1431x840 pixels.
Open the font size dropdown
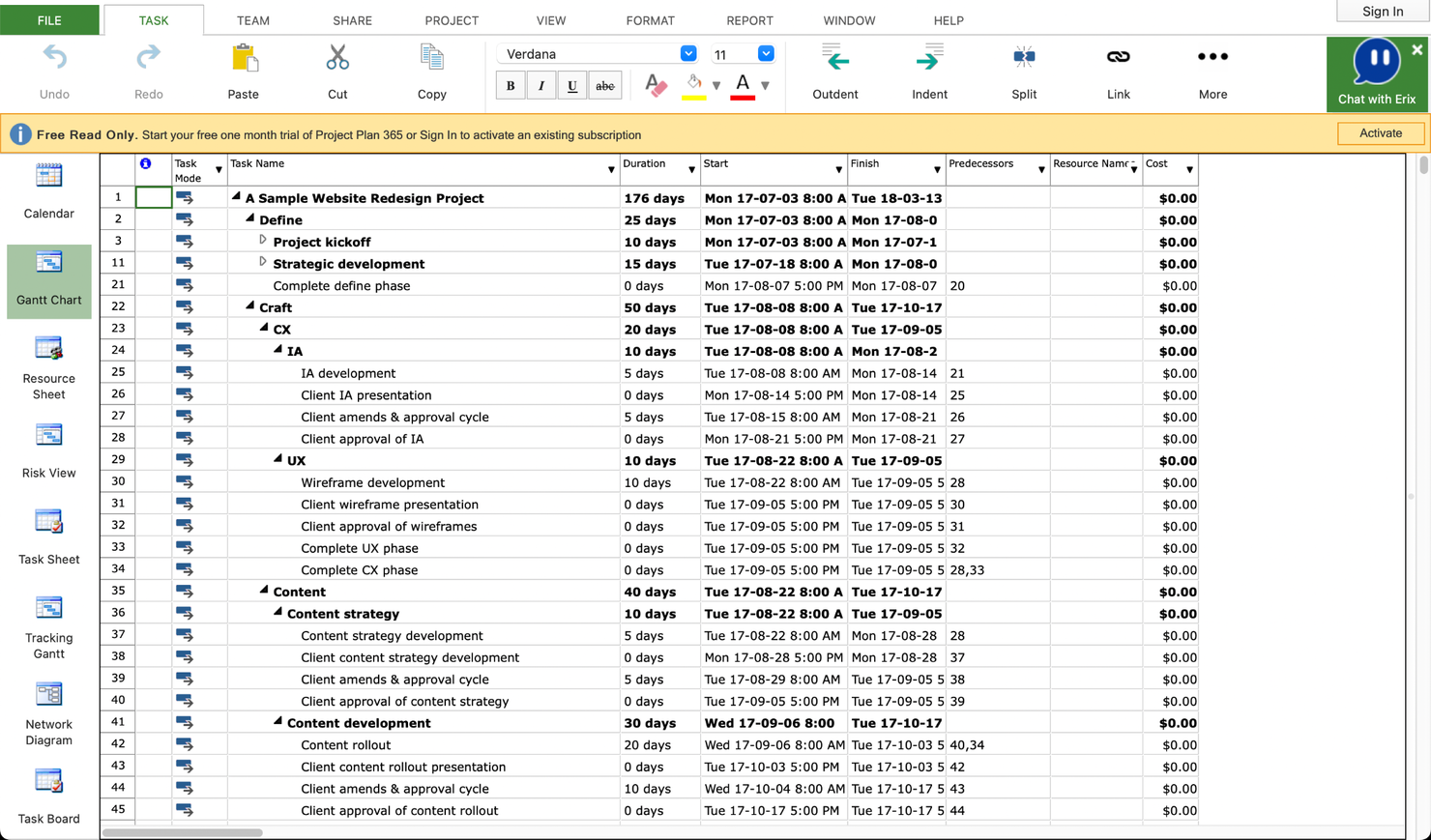[x=766, y=54]
